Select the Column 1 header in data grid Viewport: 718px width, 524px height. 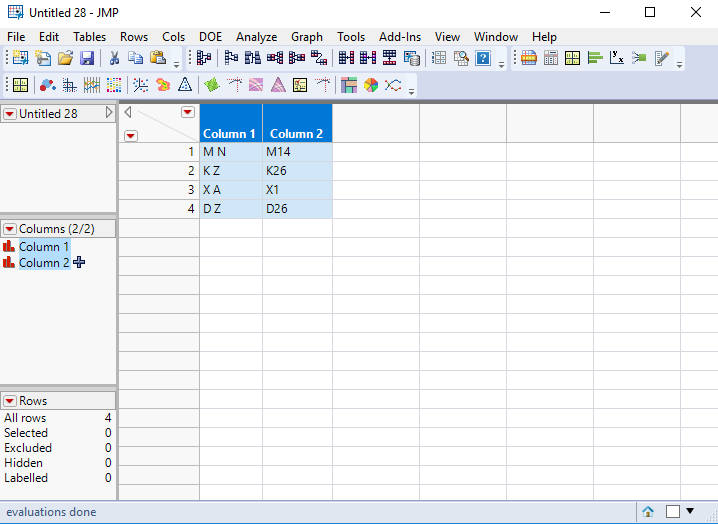coord(231,123)
